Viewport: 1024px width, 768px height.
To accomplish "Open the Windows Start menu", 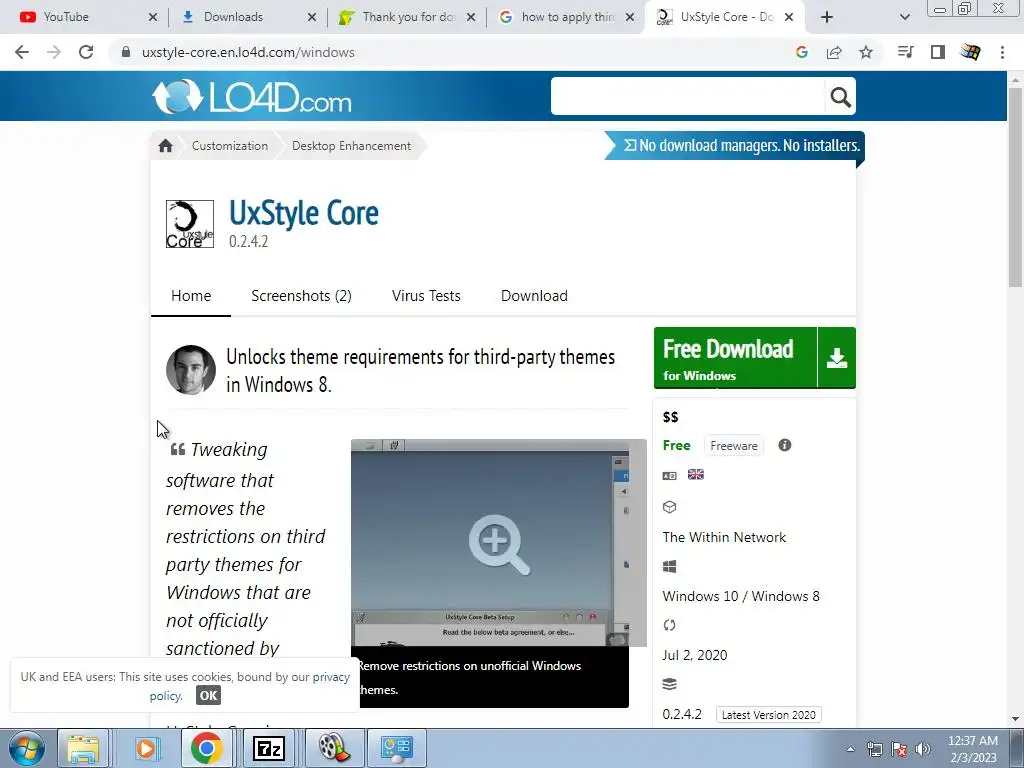I will click(27, 748).
